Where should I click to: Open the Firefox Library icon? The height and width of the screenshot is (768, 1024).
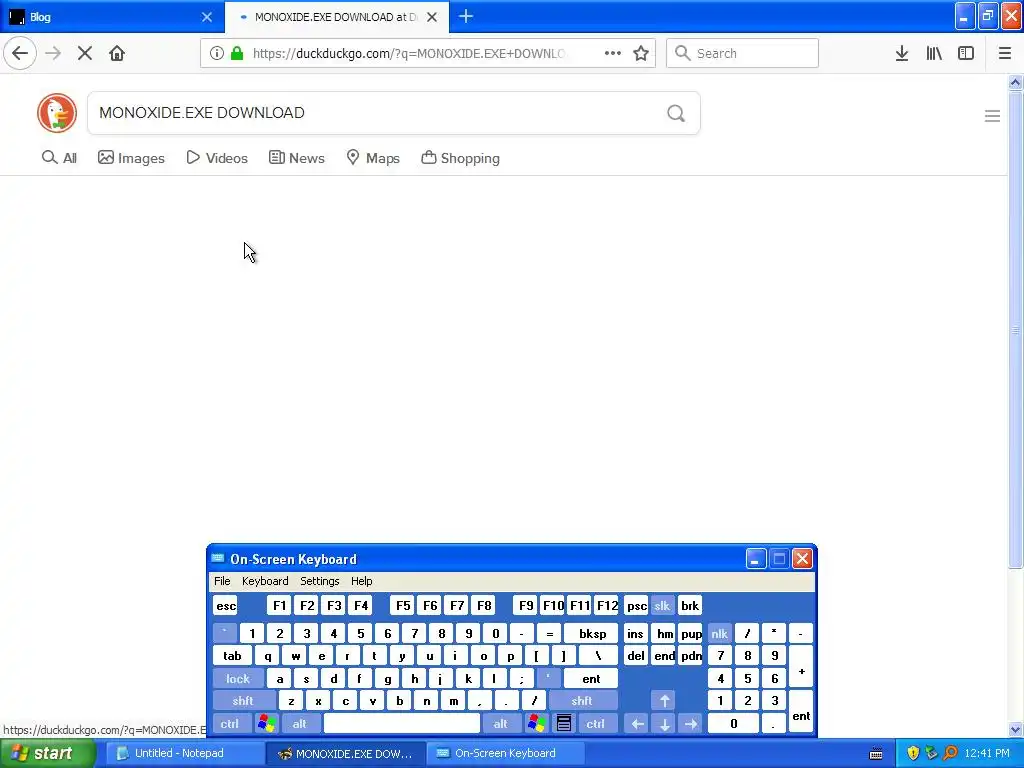tap(934, 53)
